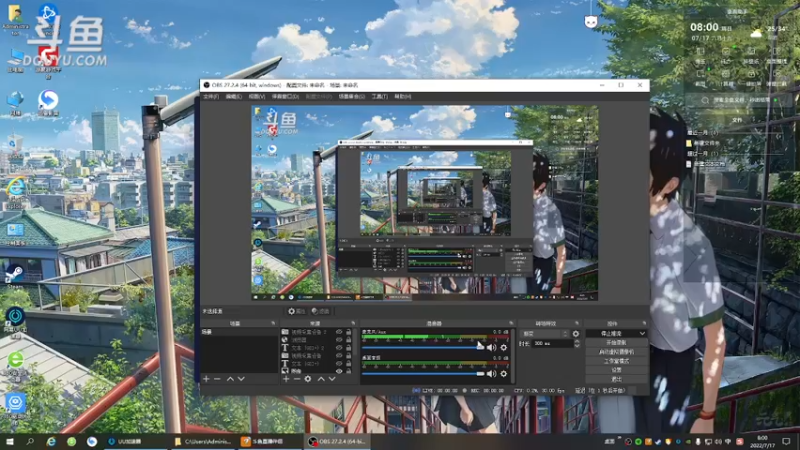Add a new scene with the plus icon

click(206, 379)
